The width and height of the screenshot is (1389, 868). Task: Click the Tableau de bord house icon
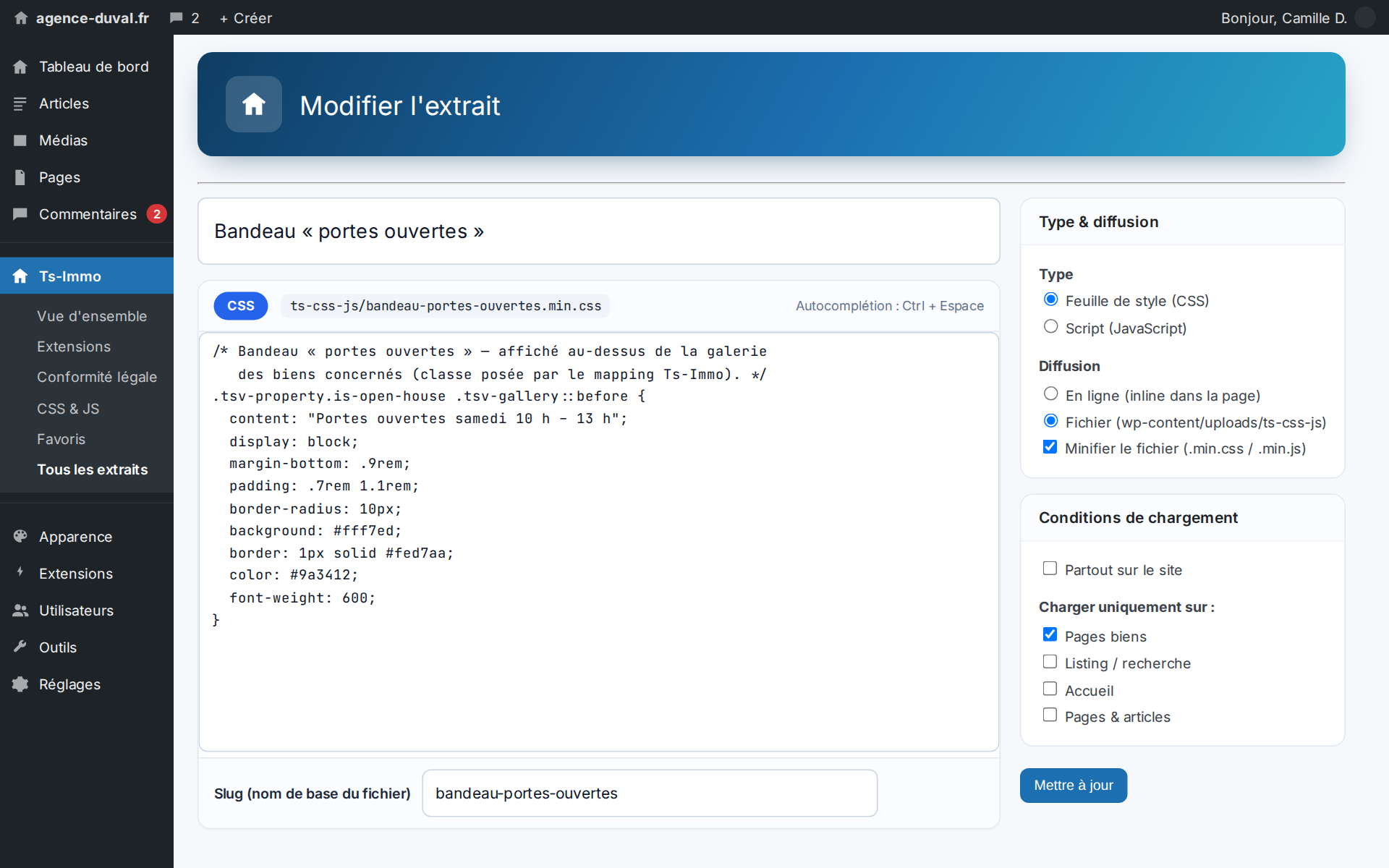click(20, 67)
